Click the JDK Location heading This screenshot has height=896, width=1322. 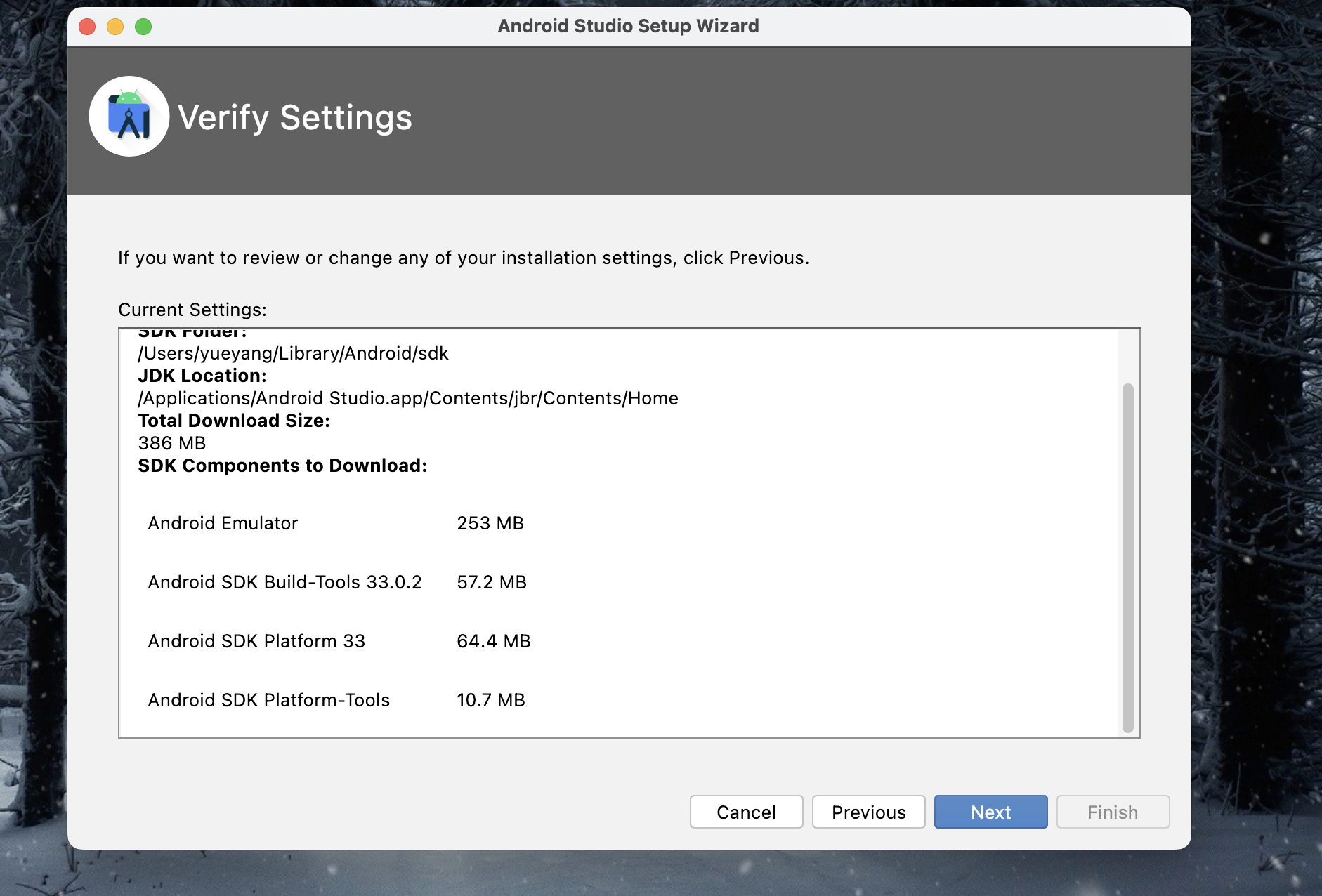[x=202, y=376]
